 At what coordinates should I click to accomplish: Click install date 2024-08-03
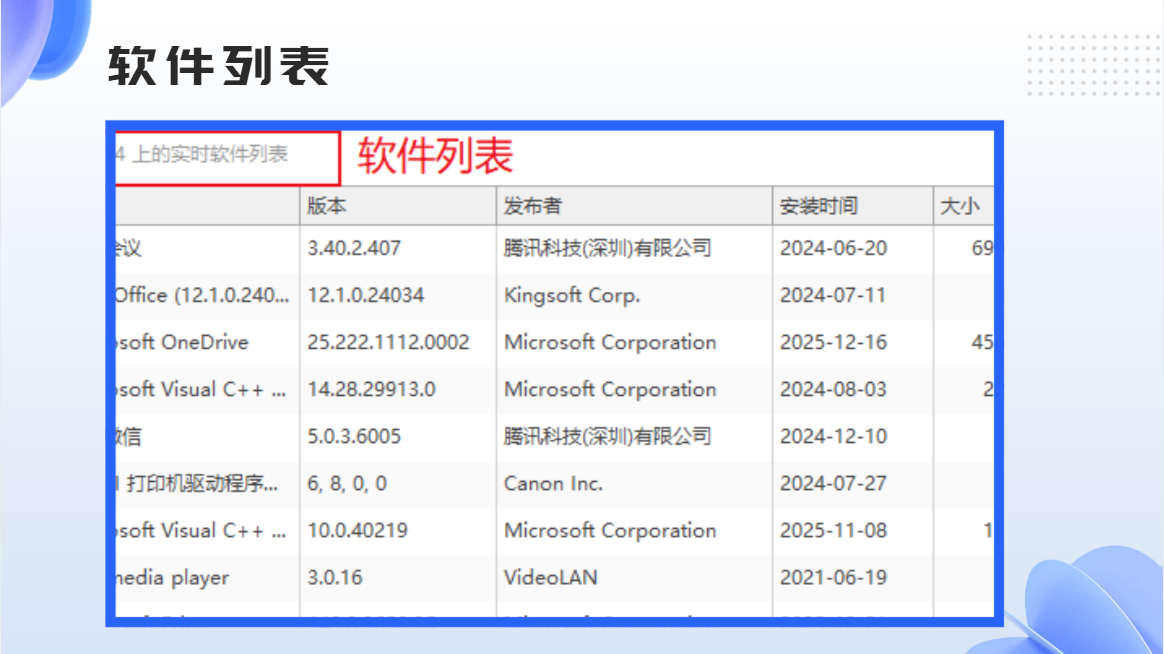click(x=833, y=389)
